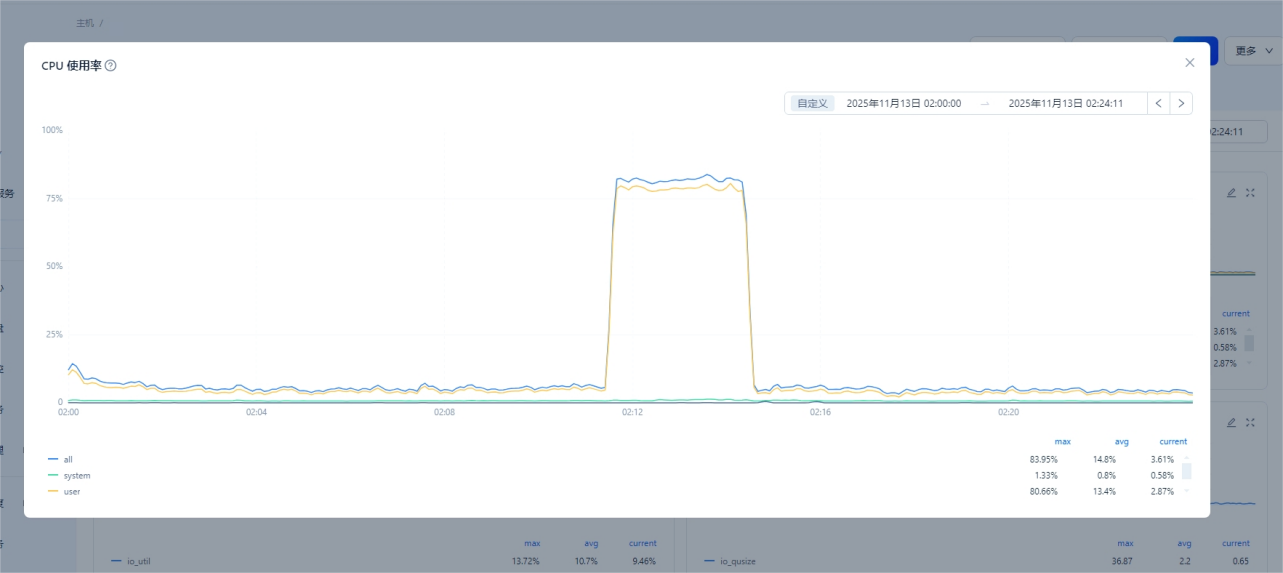The image size is (1283, 573).
Task: Sort legend by max column
Action: click(x=1062, y=441)
